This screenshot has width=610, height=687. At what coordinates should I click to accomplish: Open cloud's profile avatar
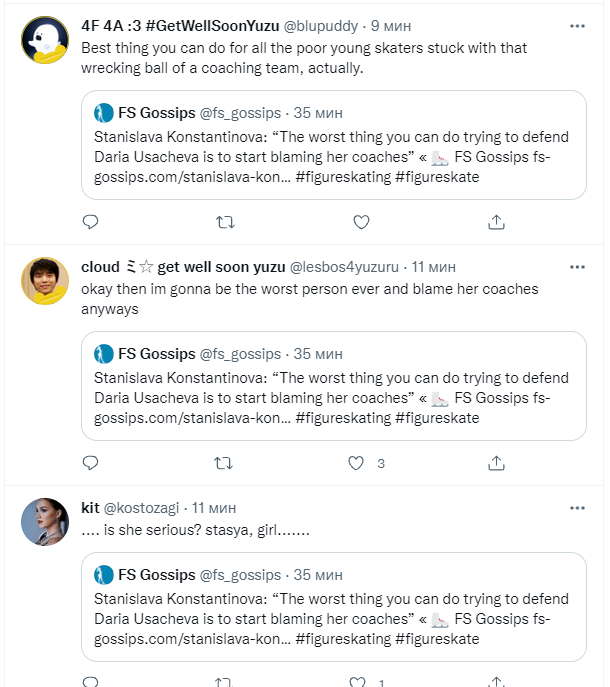[x=45, y=283]
